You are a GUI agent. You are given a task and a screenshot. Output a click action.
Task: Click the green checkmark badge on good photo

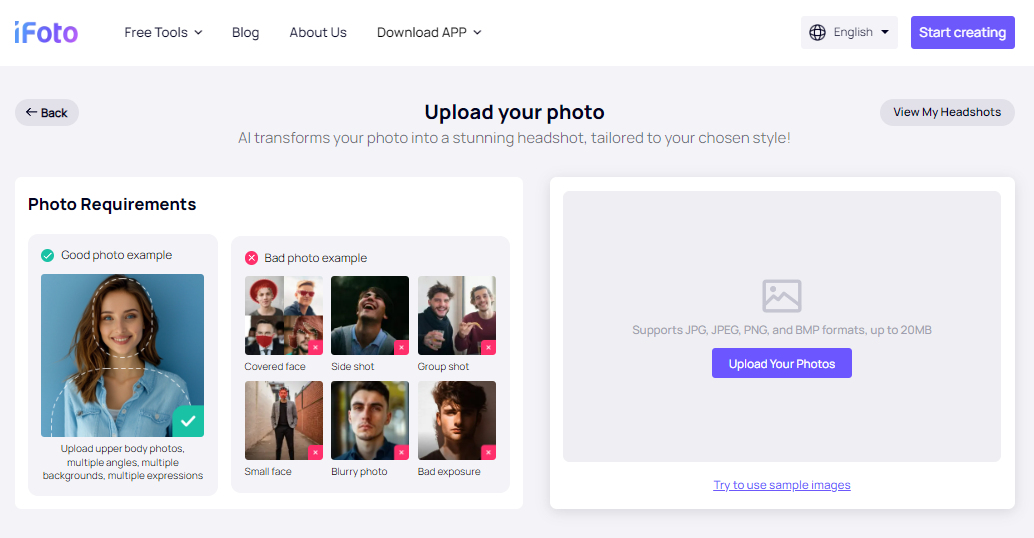[x=188, y=421]
